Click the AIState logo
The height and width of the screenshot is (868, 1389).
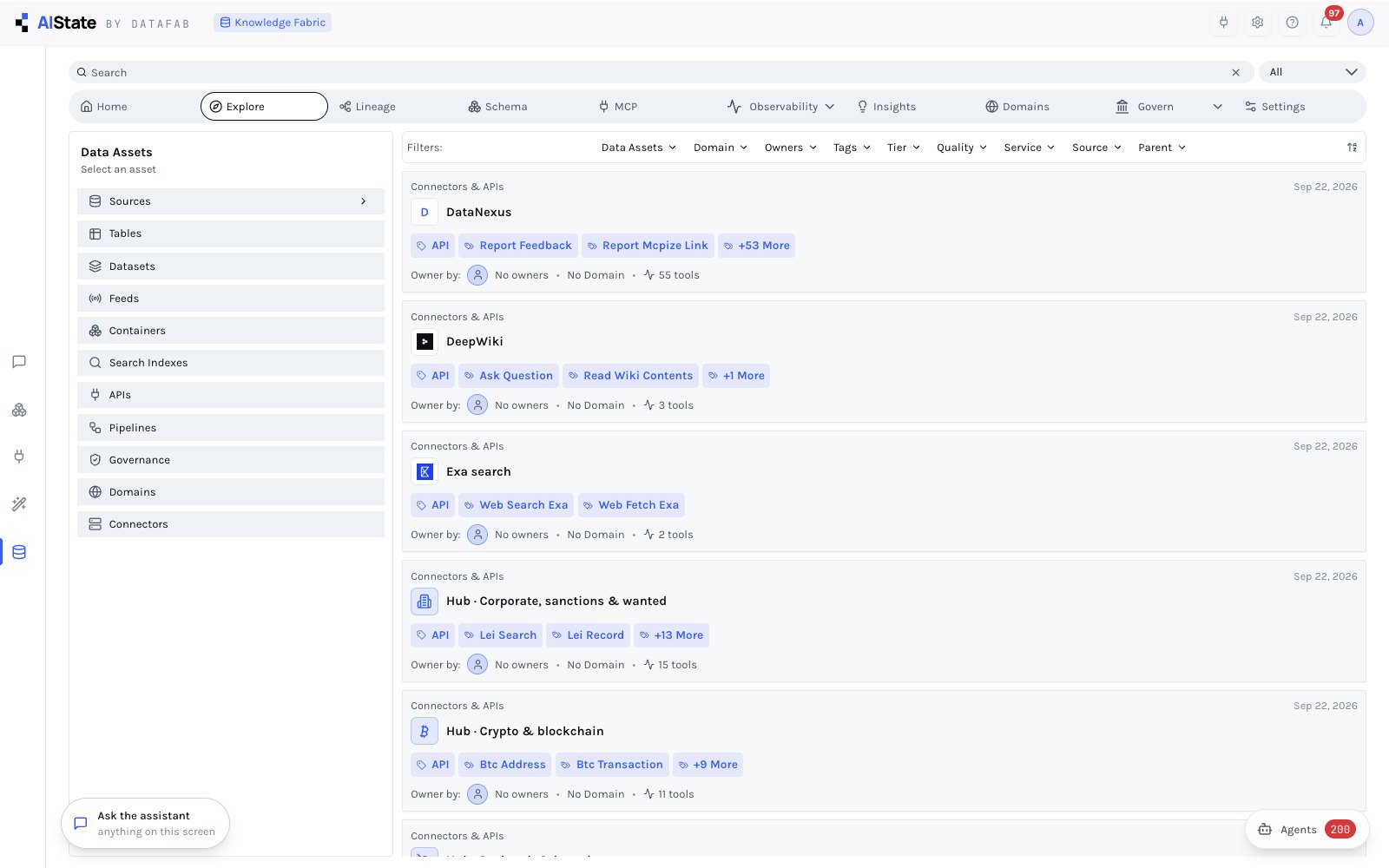(56, 23)
